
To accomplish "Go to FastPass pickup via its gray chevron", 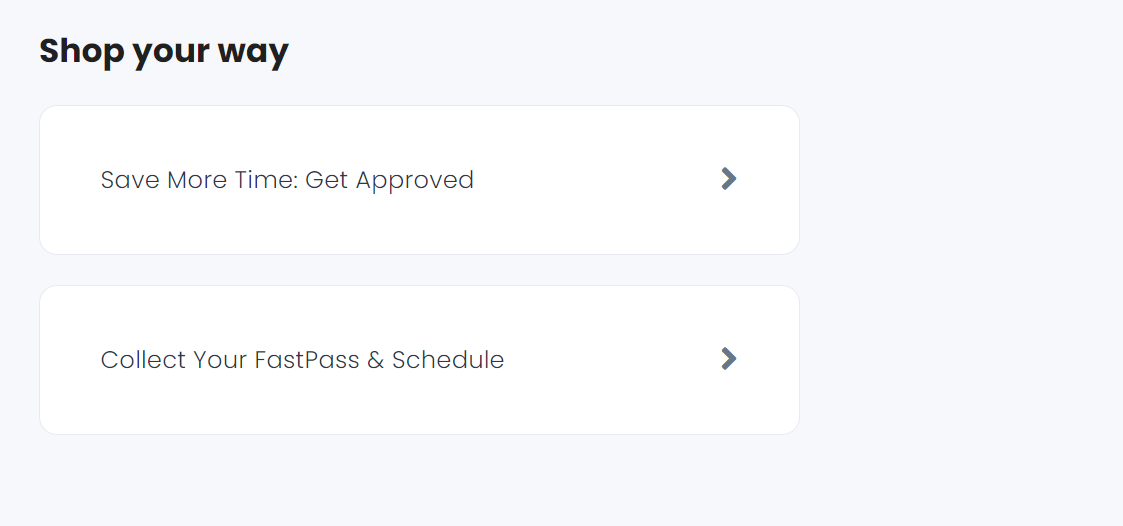I will [x=728, y=359].
